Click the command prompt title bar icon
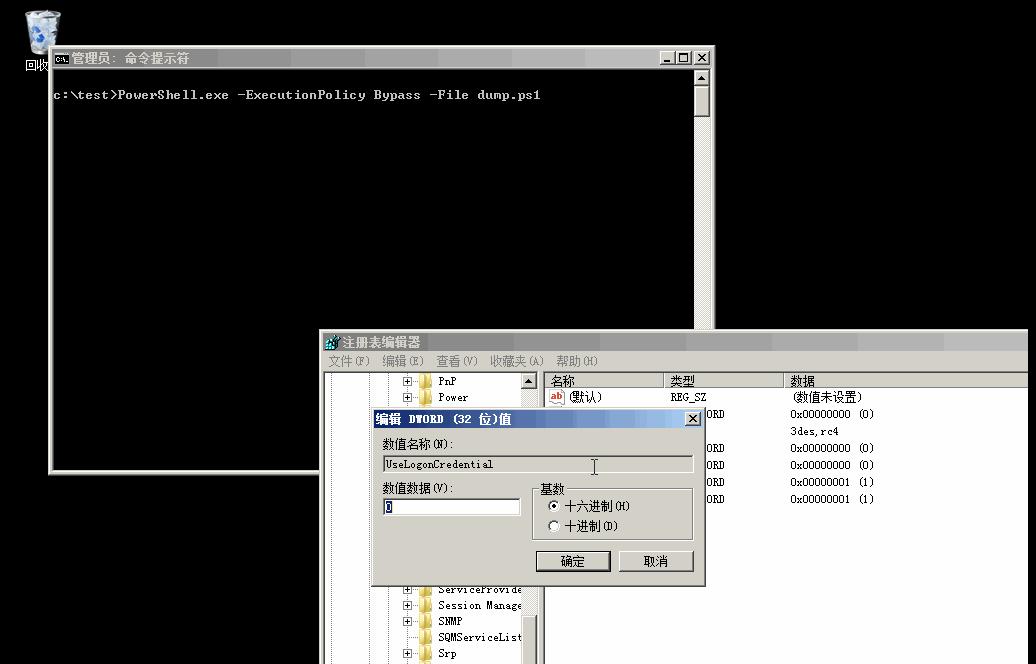1036x664 pixels. [x=61, y=59]
